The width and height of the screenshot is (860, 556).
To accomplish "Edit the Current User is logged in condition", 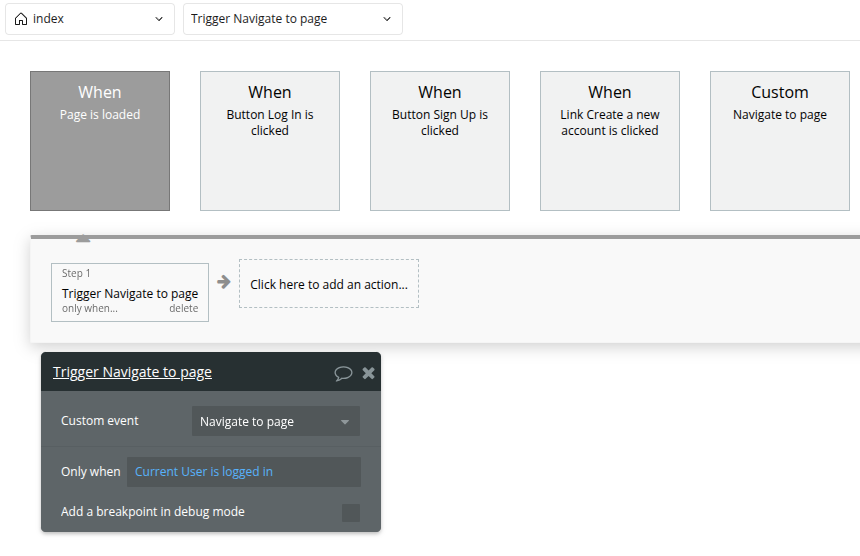I will 244,472.
